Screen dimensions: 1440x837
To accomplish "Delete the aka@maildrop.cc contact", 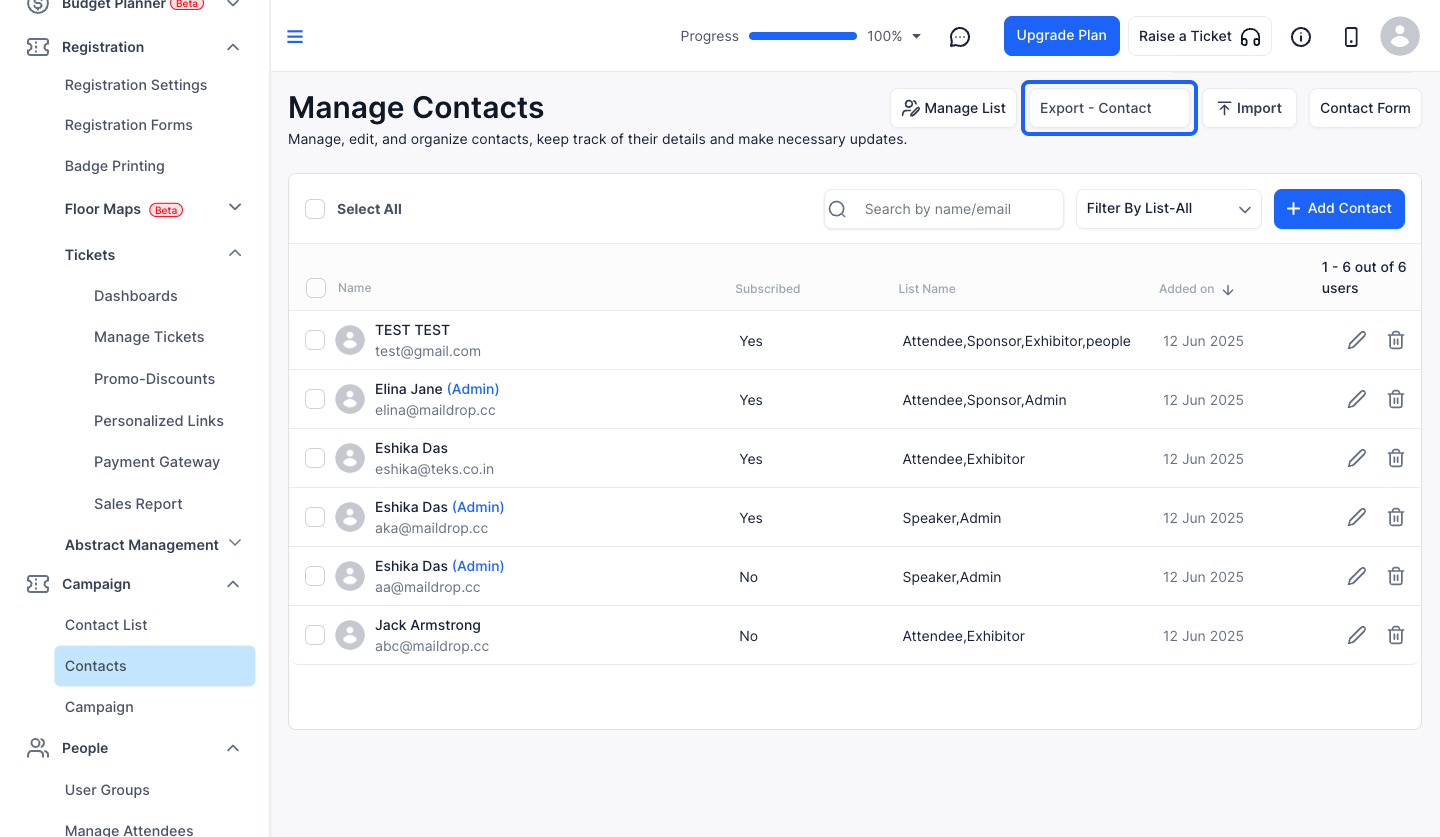I will [x=1396, y=517].
